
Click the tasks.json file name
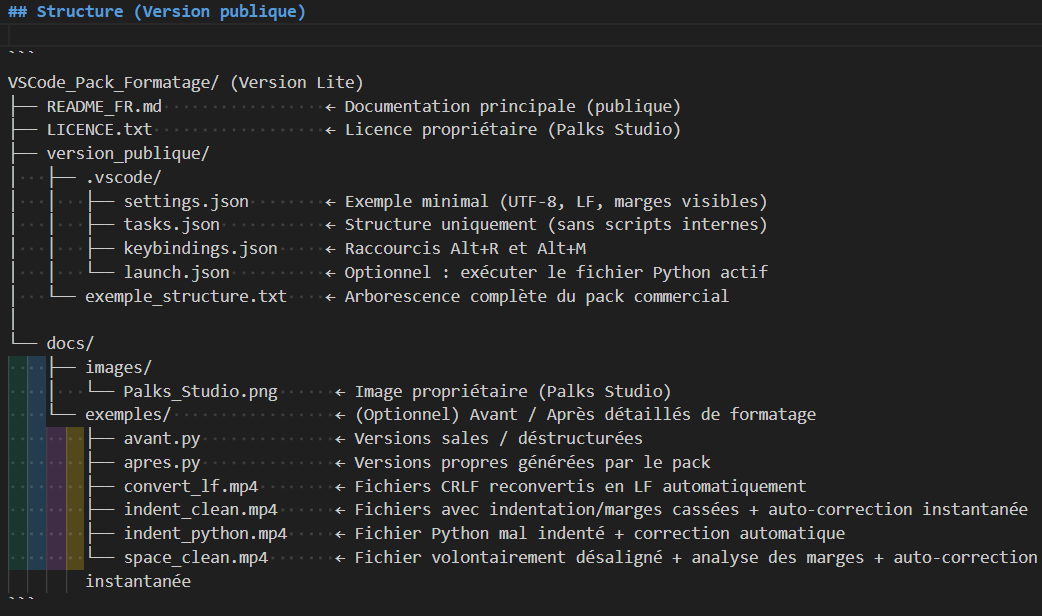tap(172, 225)
